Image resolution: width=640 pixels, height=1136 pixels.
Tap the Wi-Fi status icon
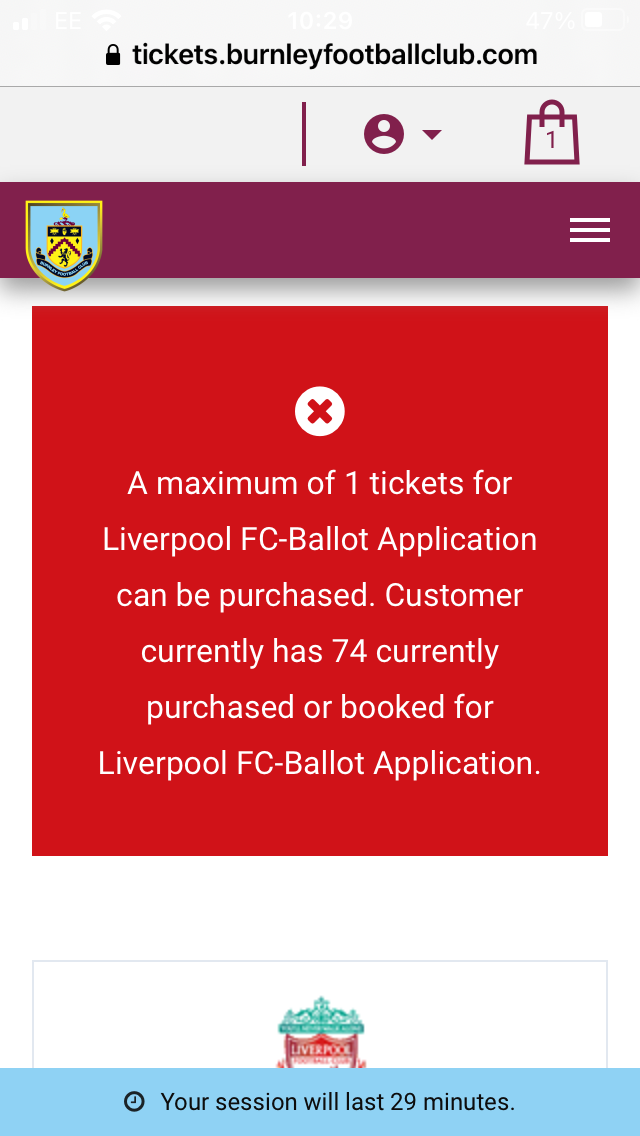(107, 20)
